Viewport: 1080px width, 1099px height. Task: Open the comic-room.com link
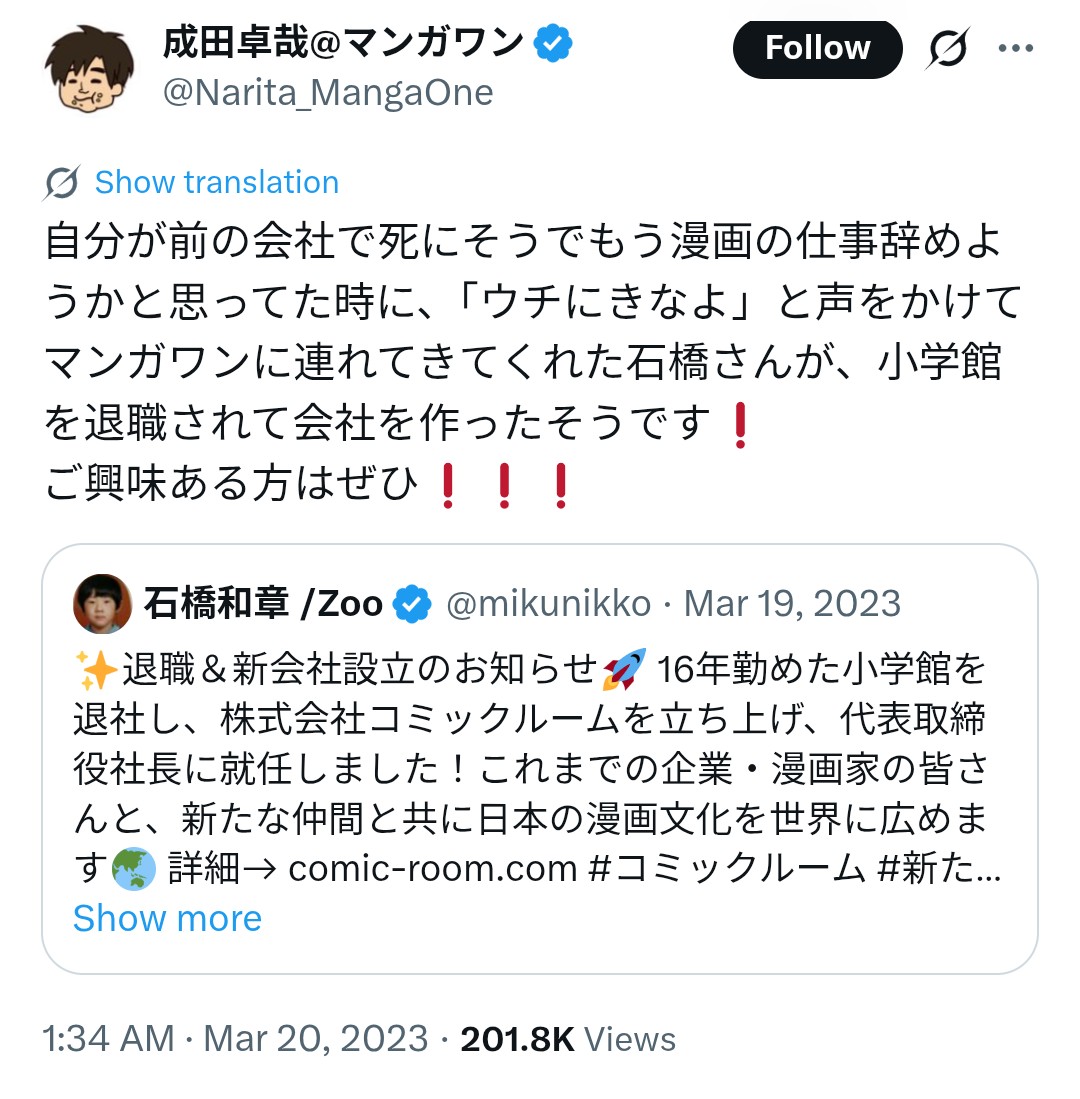(x=432, y=868)
